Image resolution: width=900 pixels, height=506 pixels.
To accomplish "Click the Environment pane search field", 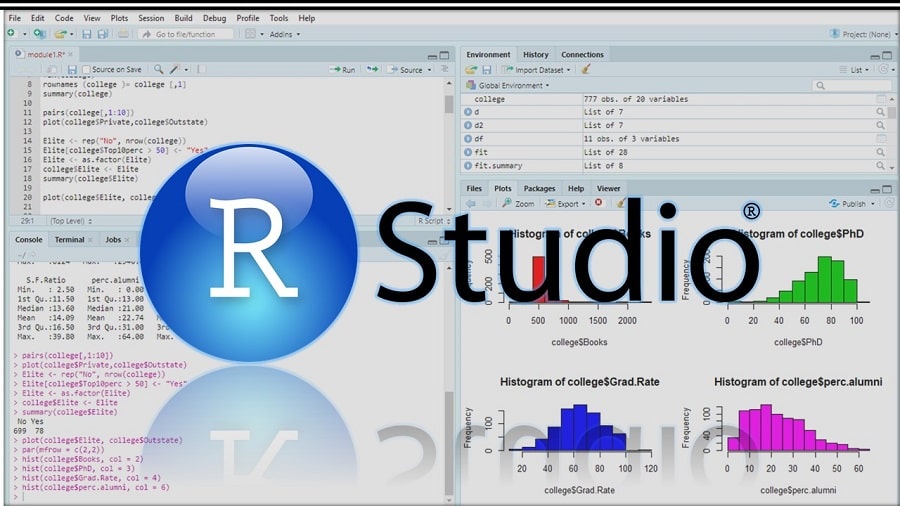I will click(x=852, y=85).
